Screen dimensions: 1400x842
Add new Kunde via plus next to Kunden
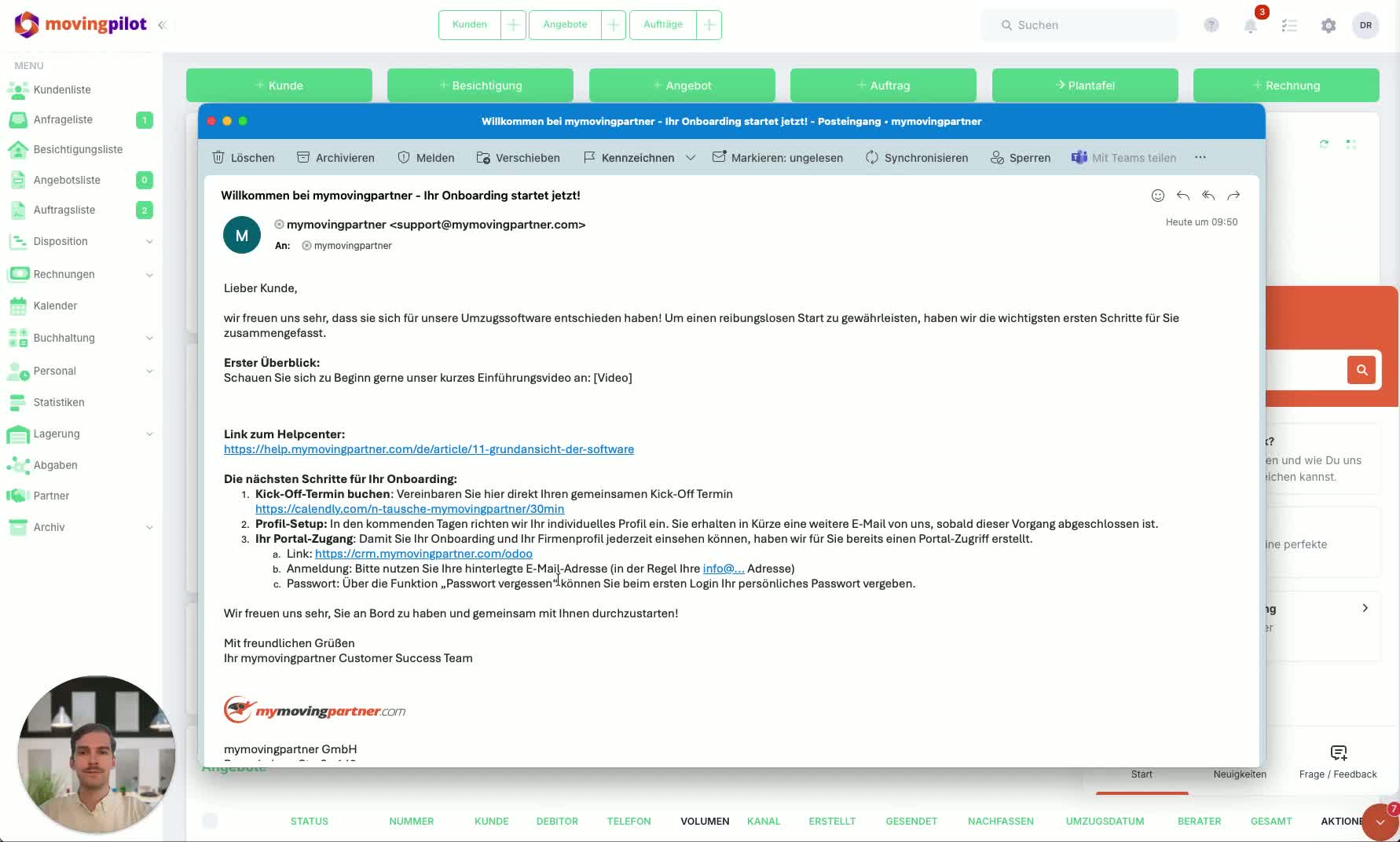pyautogui.click(x=513, y=25)
